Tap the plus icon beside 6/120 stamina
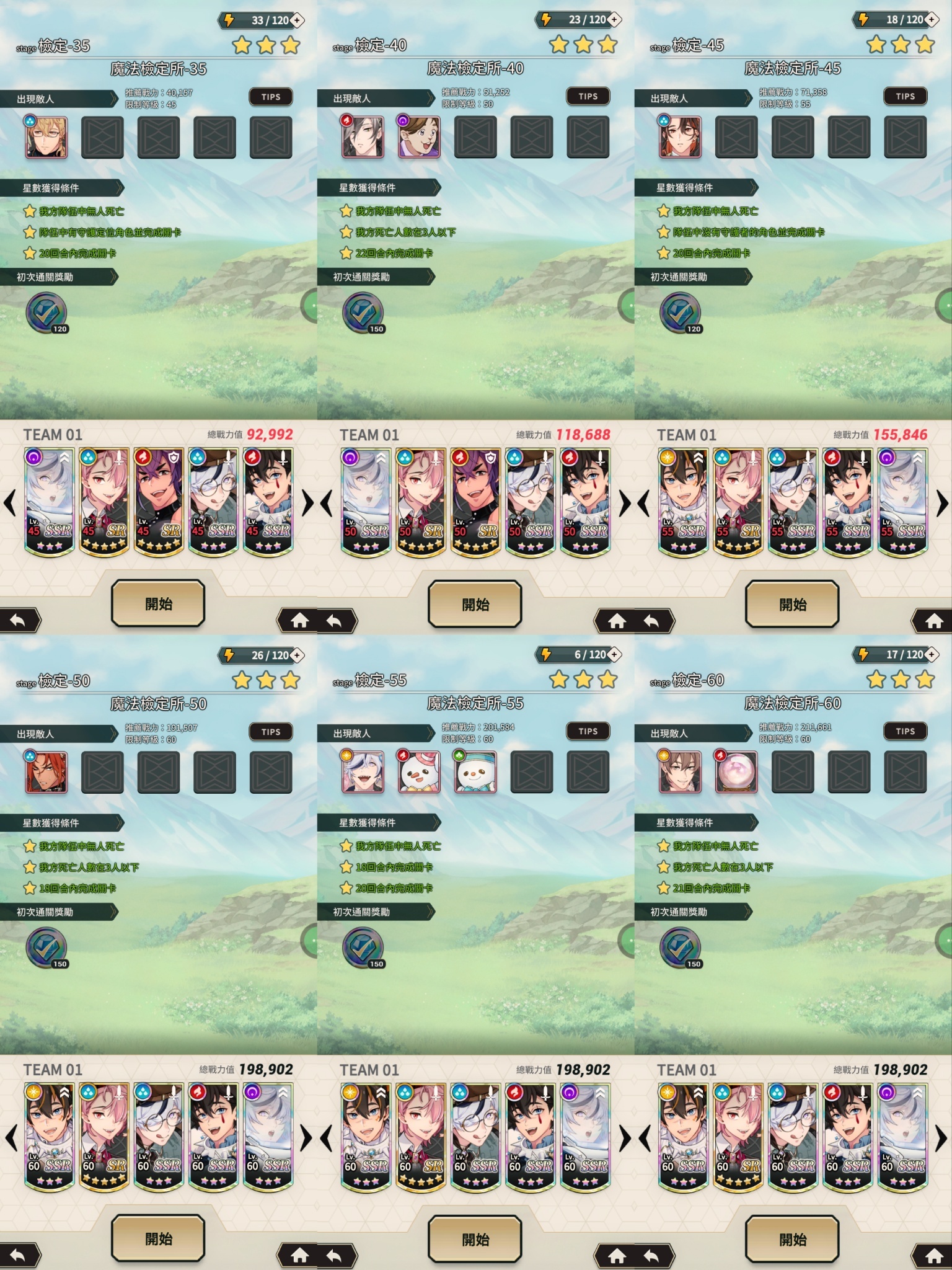The width and height of the screenshot is (952, 1270). (614, 654)
